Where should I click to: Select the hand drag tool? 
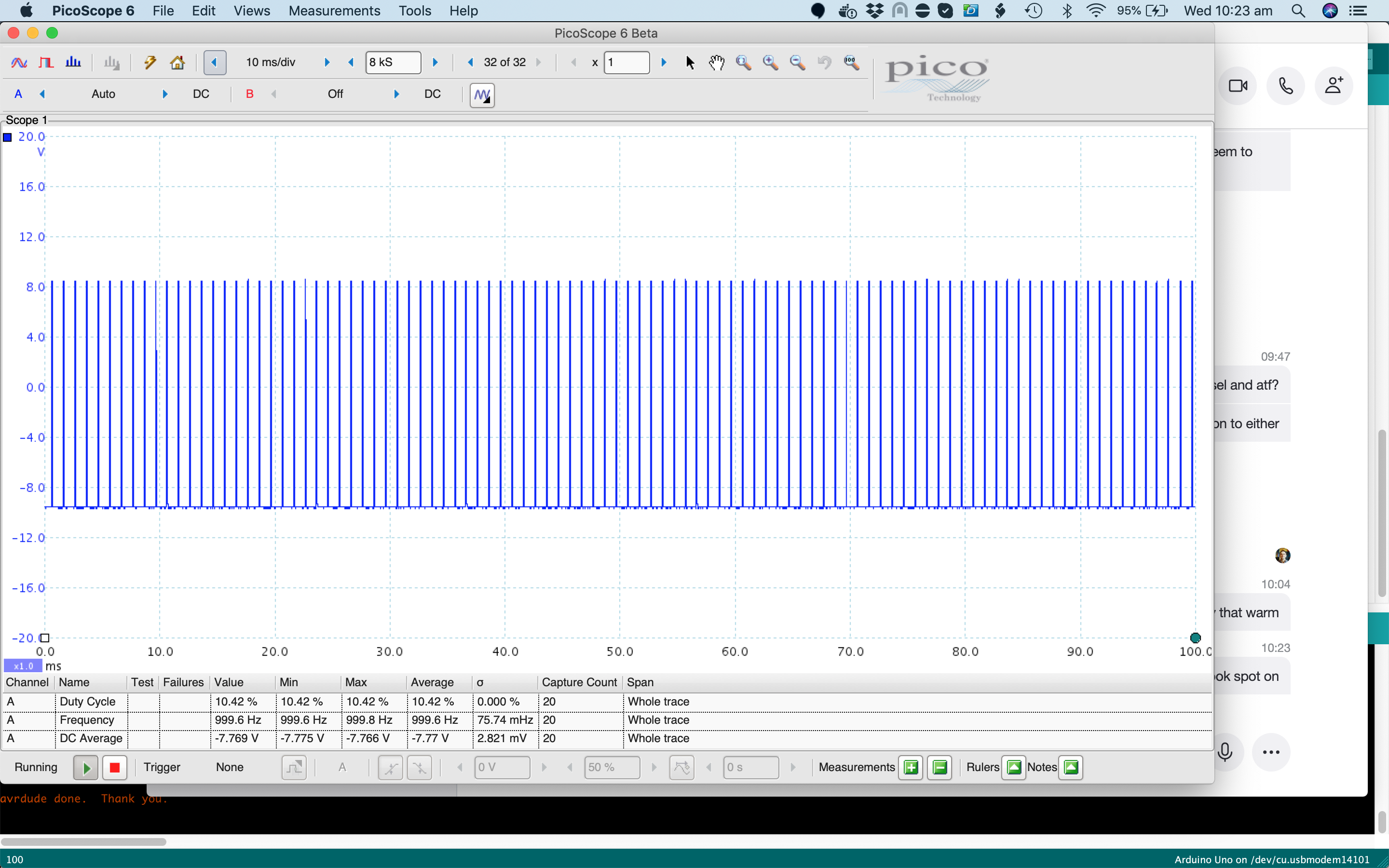716,63
